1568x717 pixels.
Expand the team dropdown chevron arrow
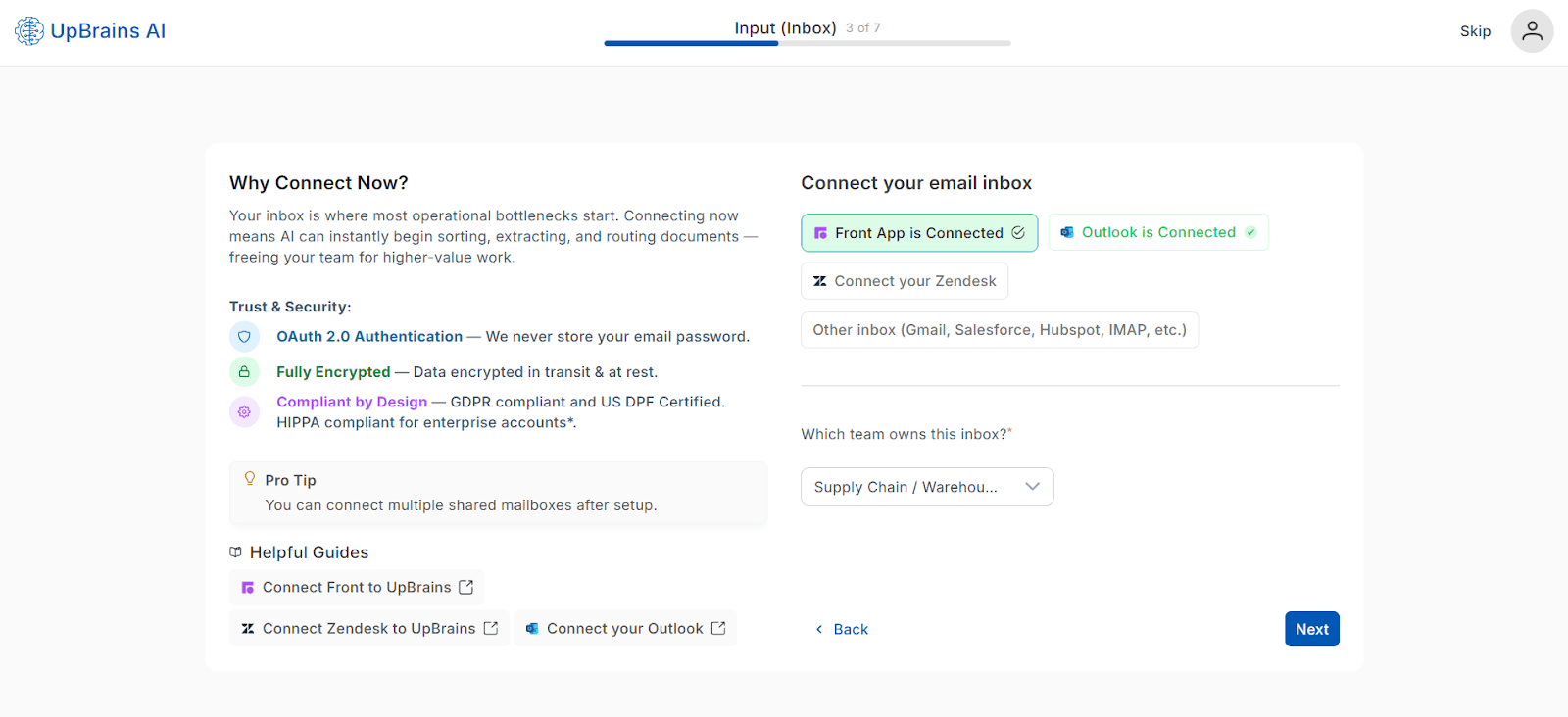(1032, 487)
